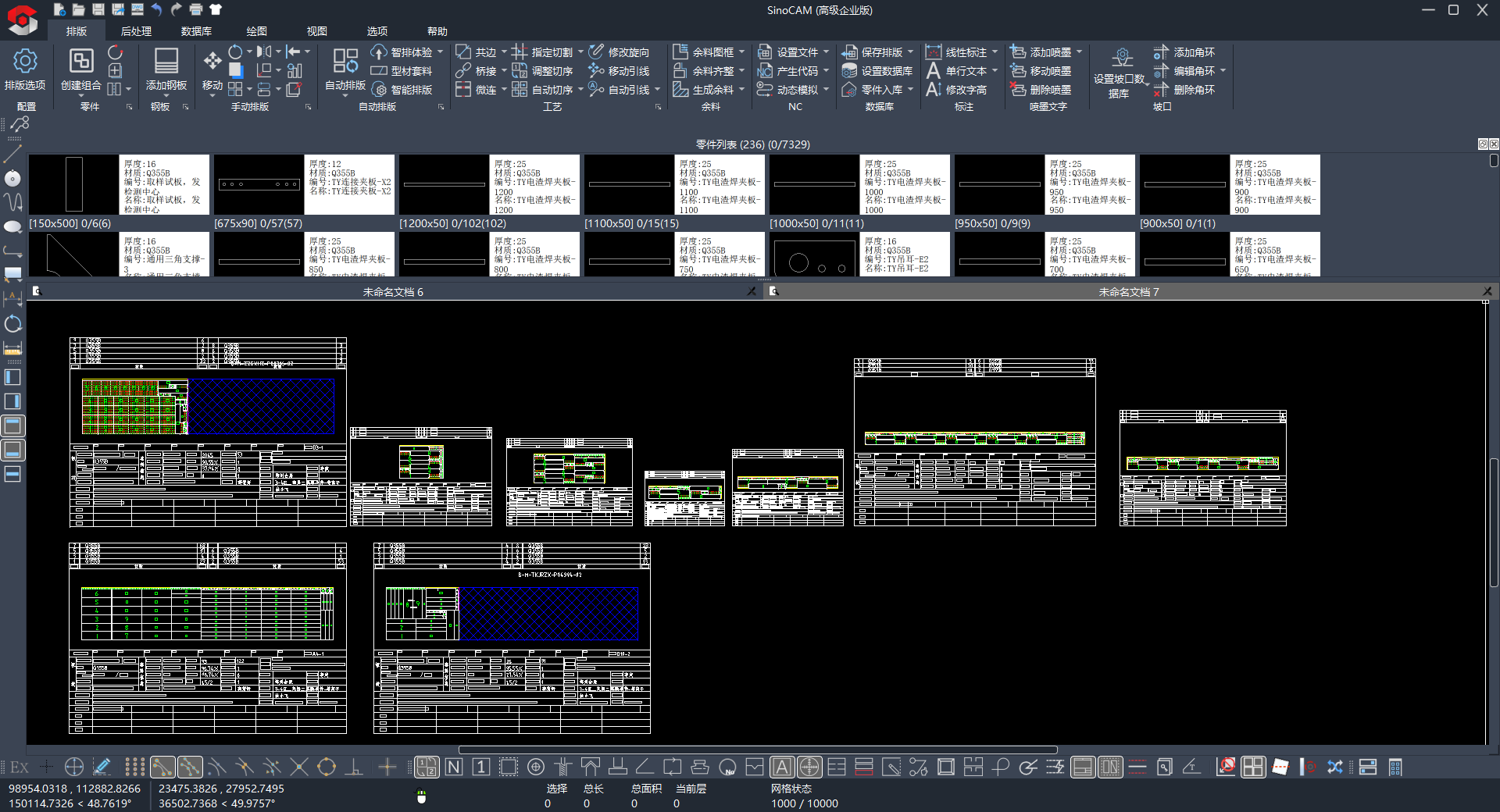
Task: Open the 保存排版 dropdown arrow
Action: 910,52
